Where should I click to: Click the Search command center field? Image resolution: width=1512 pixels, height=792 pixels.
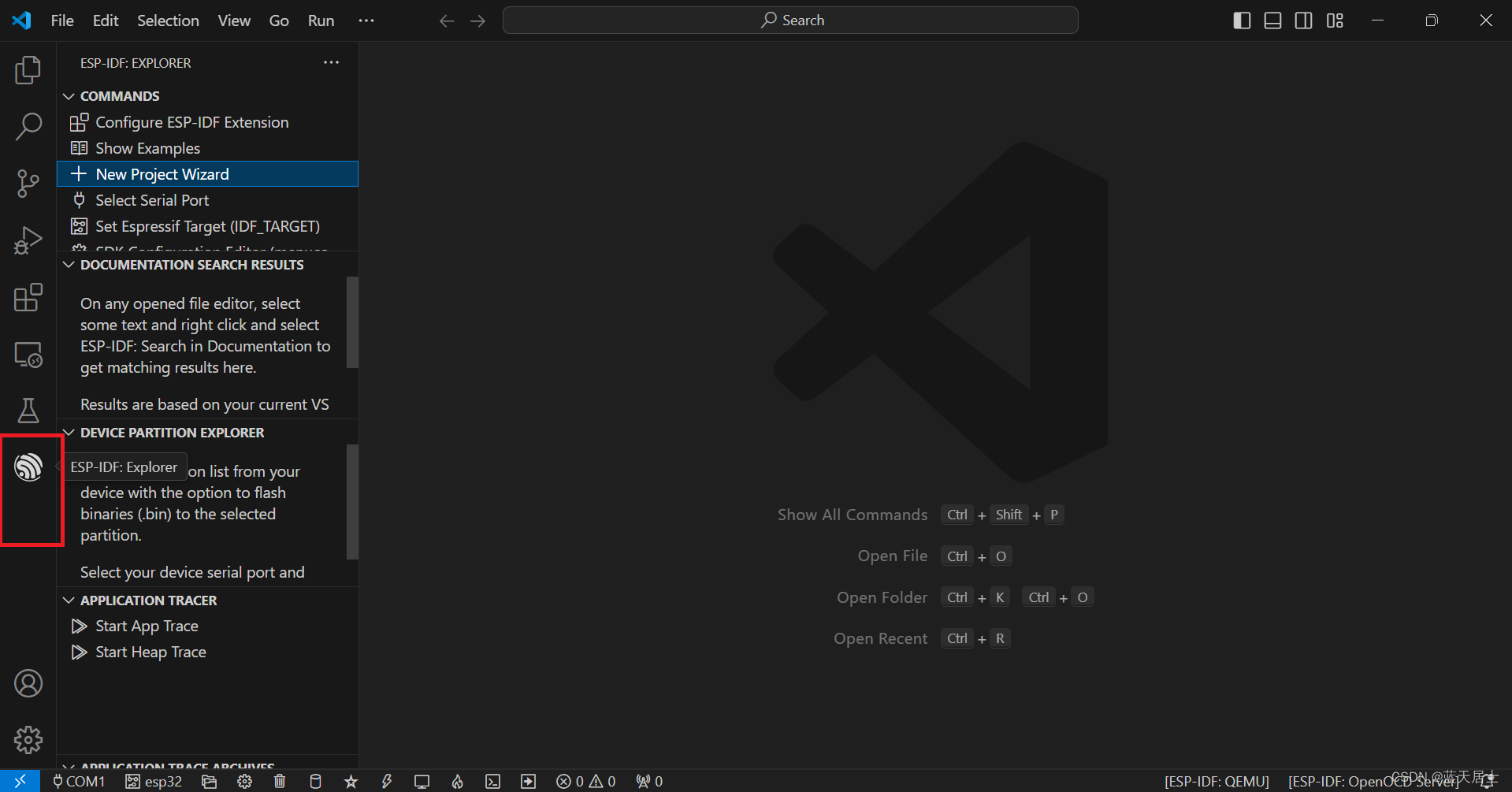[x=790, y=20]
